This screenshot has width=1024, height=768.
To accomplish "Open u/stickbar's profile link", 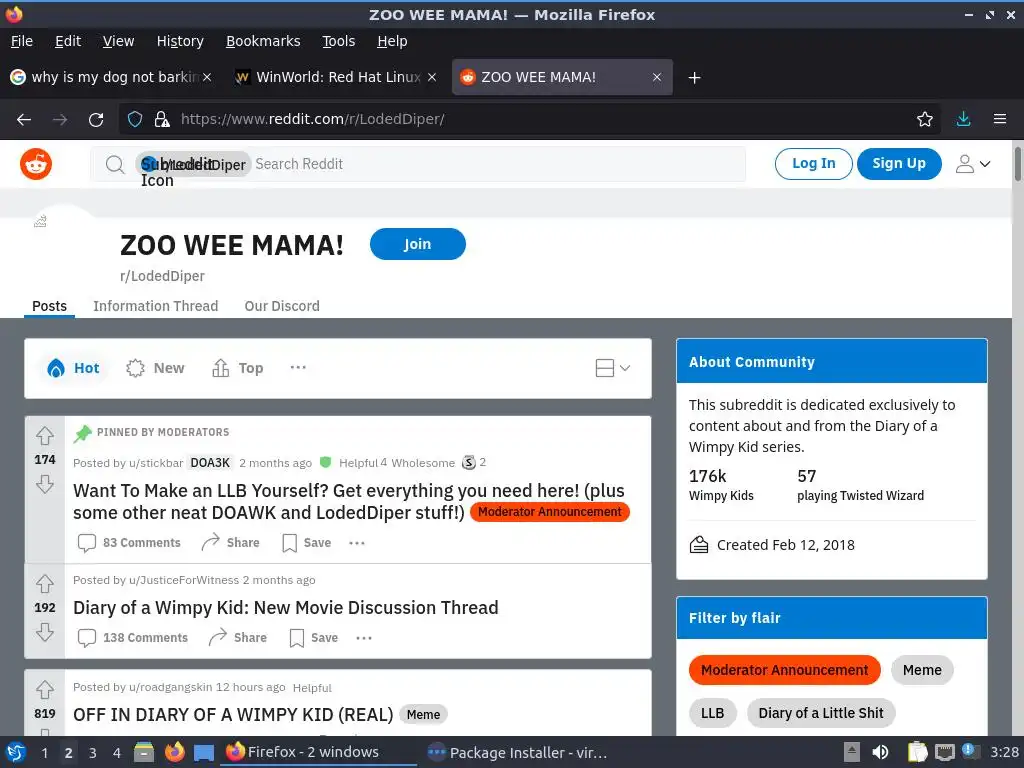I will tap(156, 463).
